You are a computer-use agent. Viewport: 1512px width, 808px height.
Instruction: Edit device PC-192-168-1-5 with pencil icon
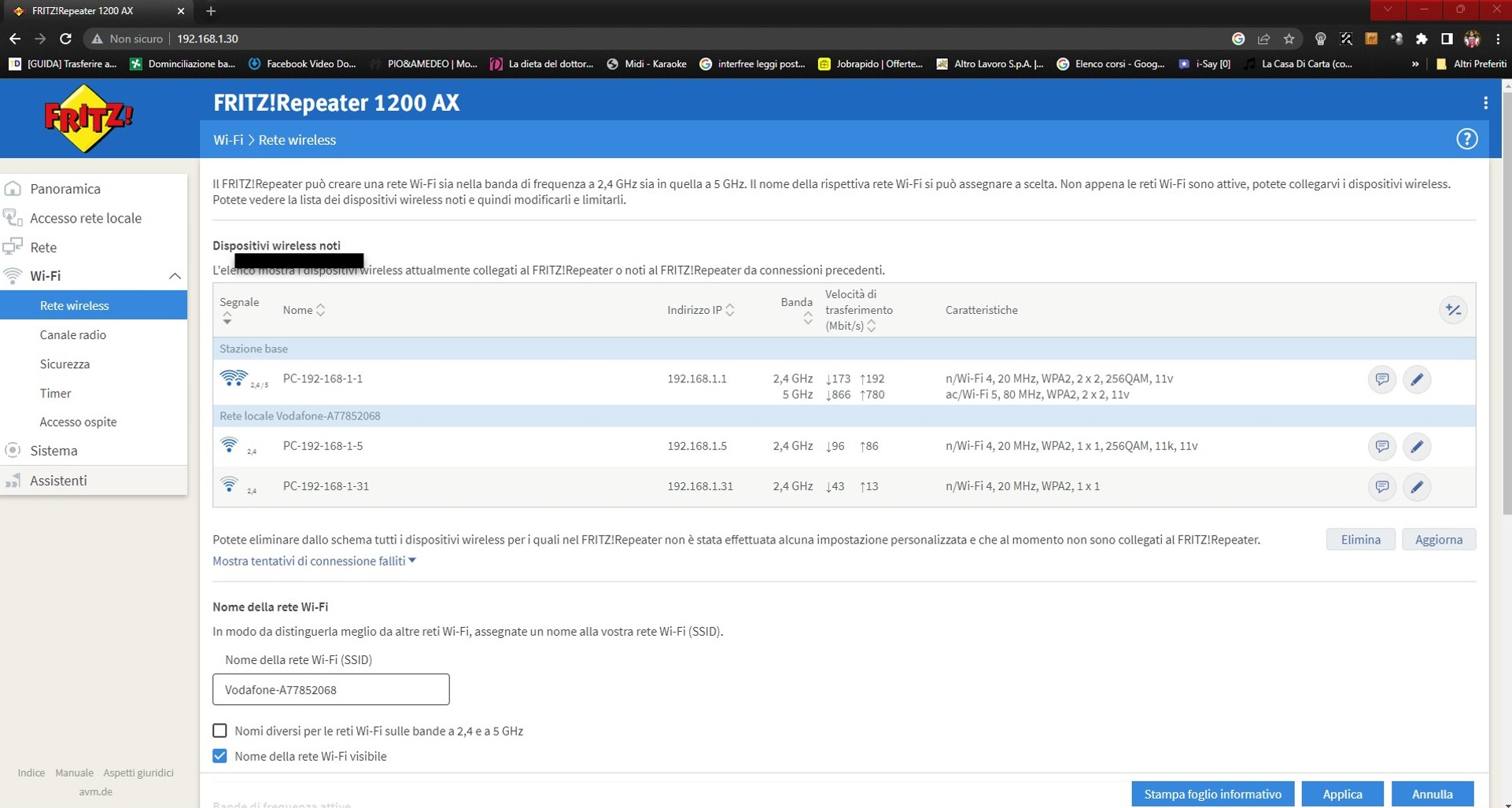click(x=1417, y=446)
